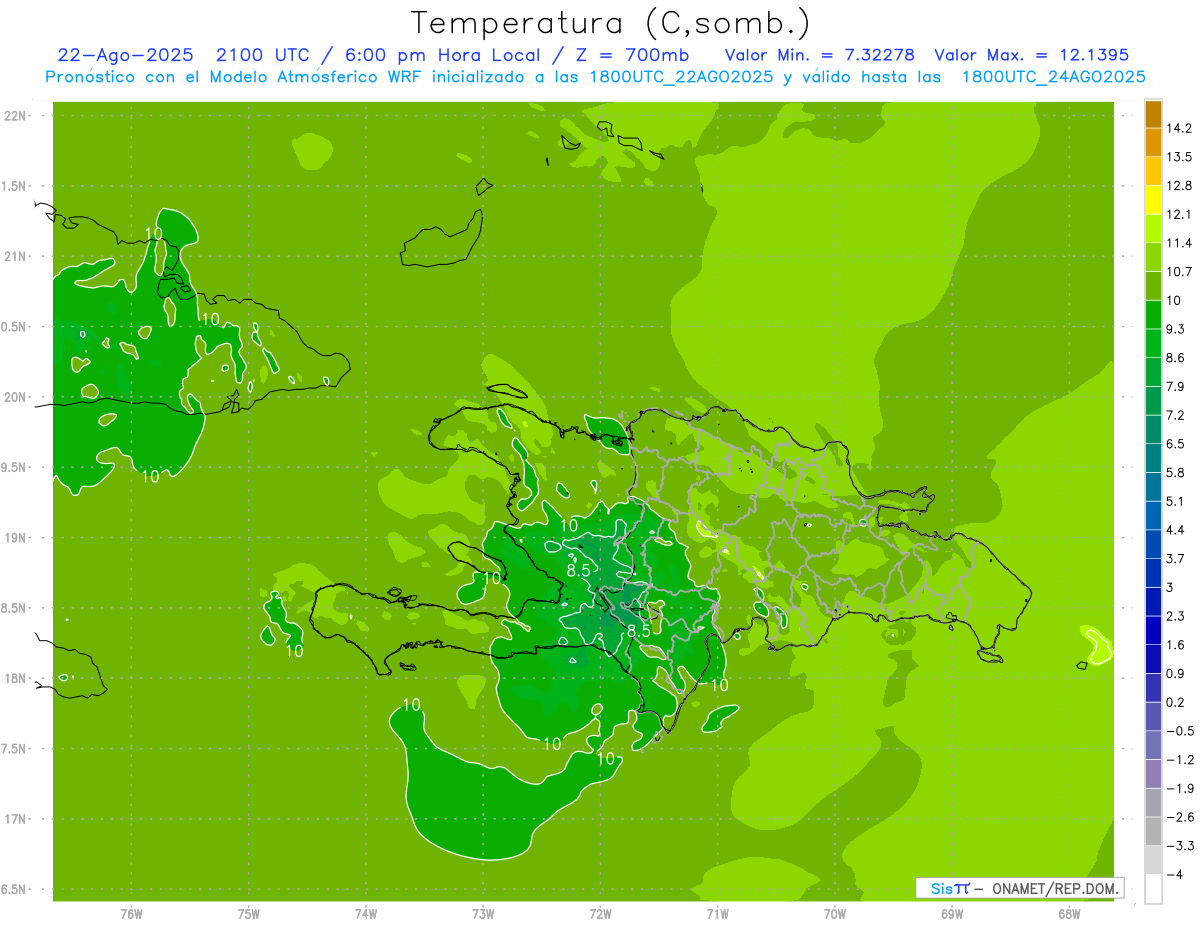
Task: Select valid-until time "1800UTC_24AGO2025"
Action: click(1053, 77)
